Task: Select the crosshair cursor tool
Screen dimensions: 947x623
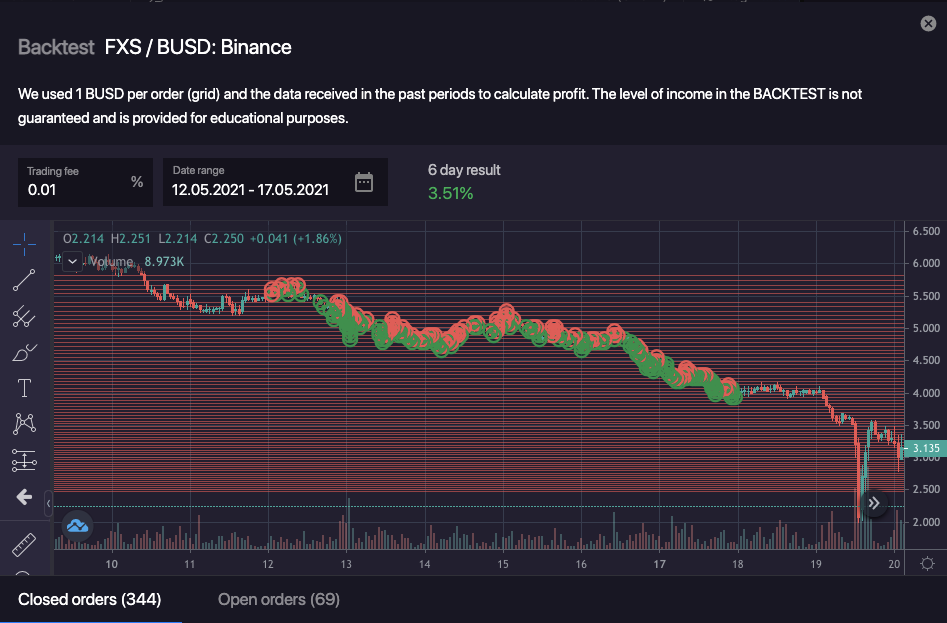Action: 24,244
